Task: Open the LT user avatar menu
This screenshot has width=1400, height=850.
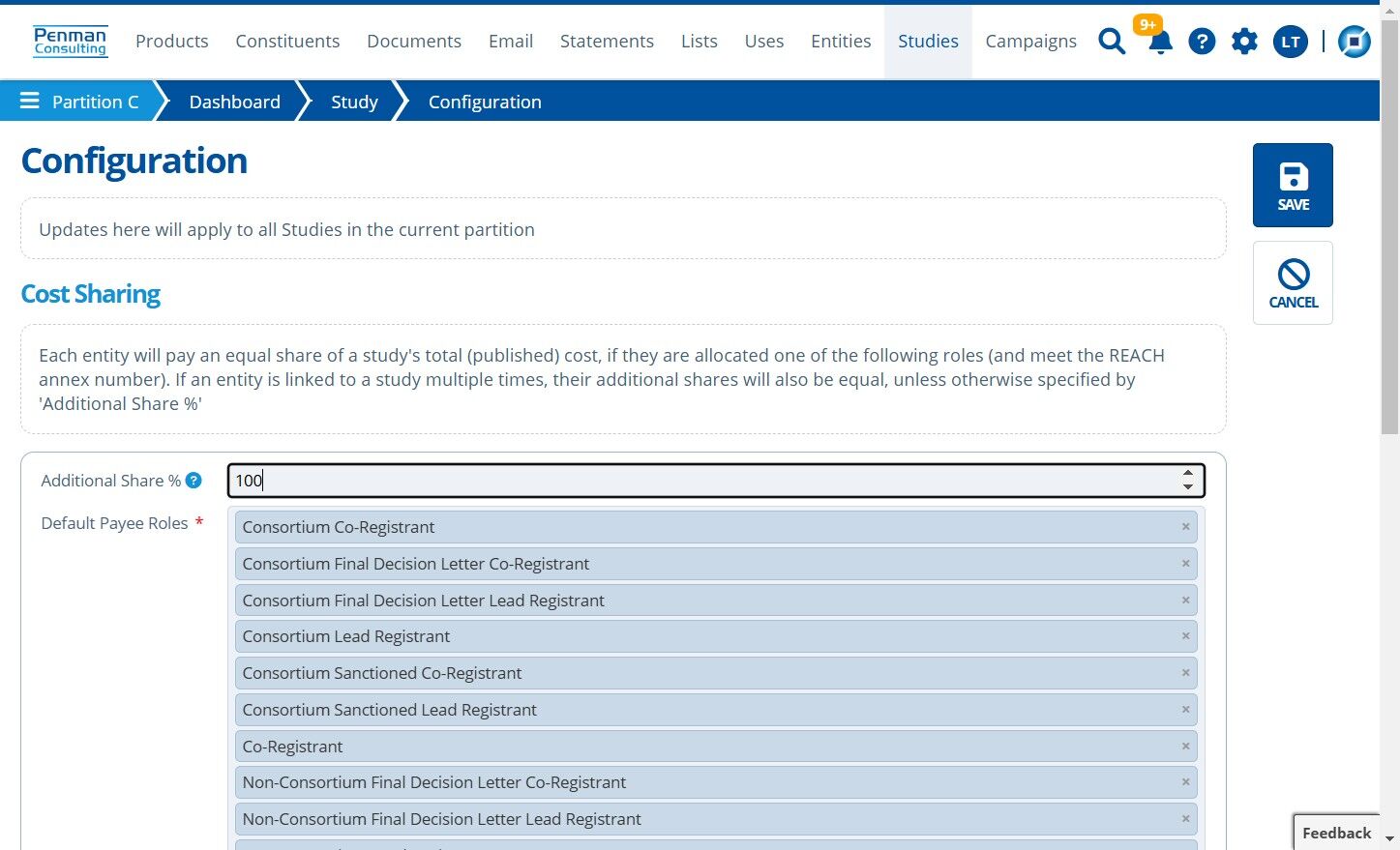Action: pos(1291,42)
